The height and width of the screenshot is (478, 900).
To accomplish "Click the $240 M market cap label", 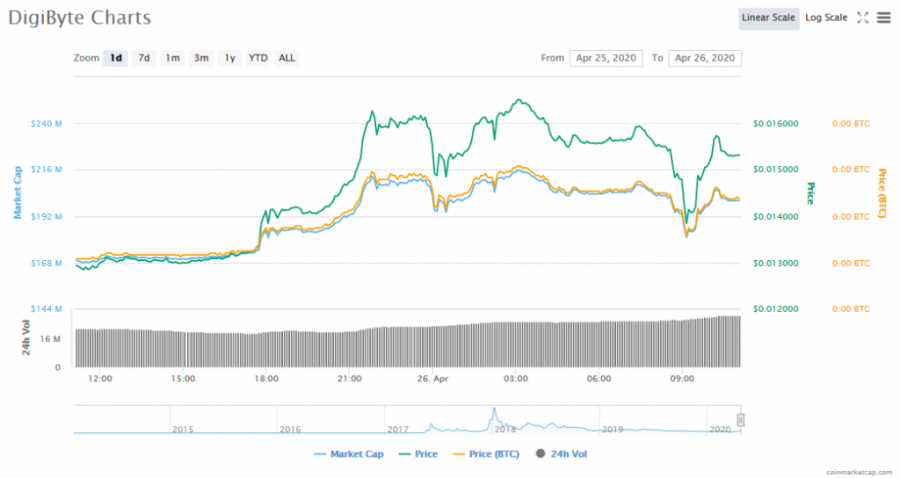I will click(46, 123).
